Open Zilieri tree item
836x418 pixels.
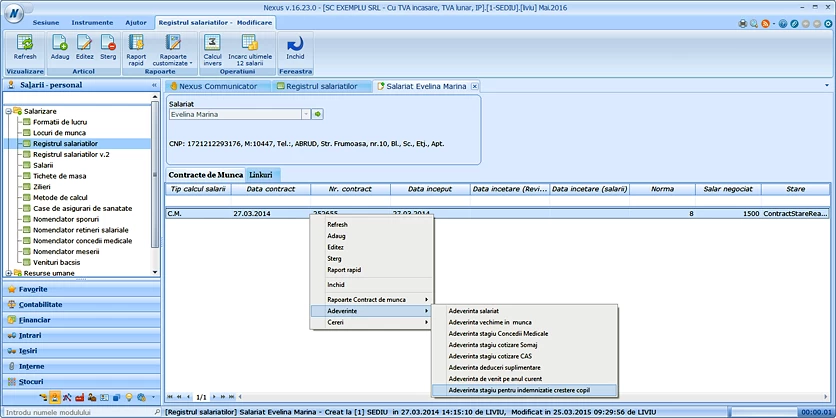click(42, 187)
